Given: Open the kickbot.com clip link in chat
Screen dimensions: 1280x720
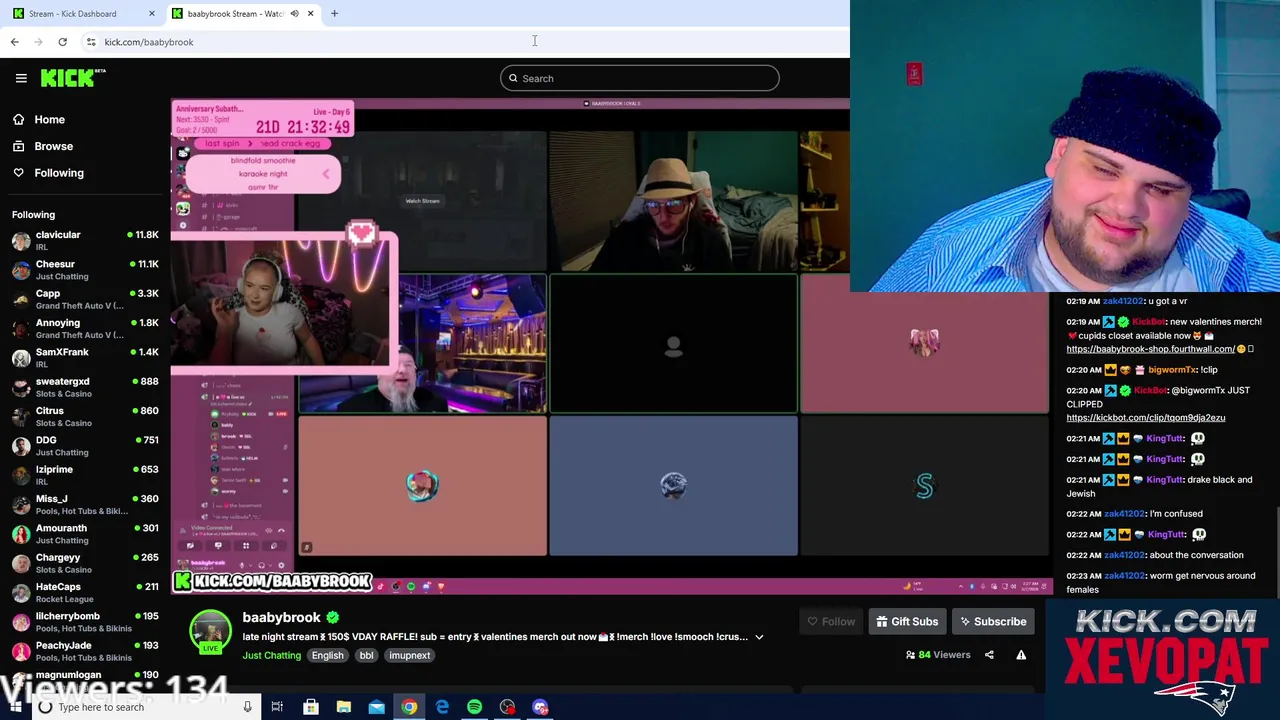Looking at the screenshot, I should 1145,418.
